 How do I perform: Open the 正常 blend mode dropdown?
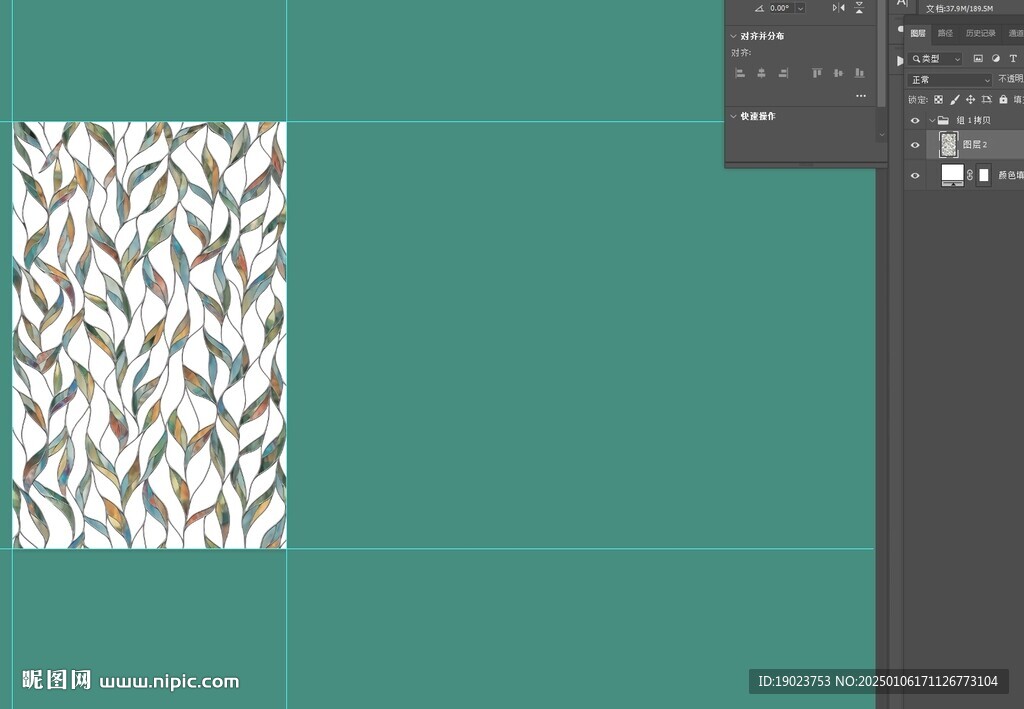pos(950,80)
